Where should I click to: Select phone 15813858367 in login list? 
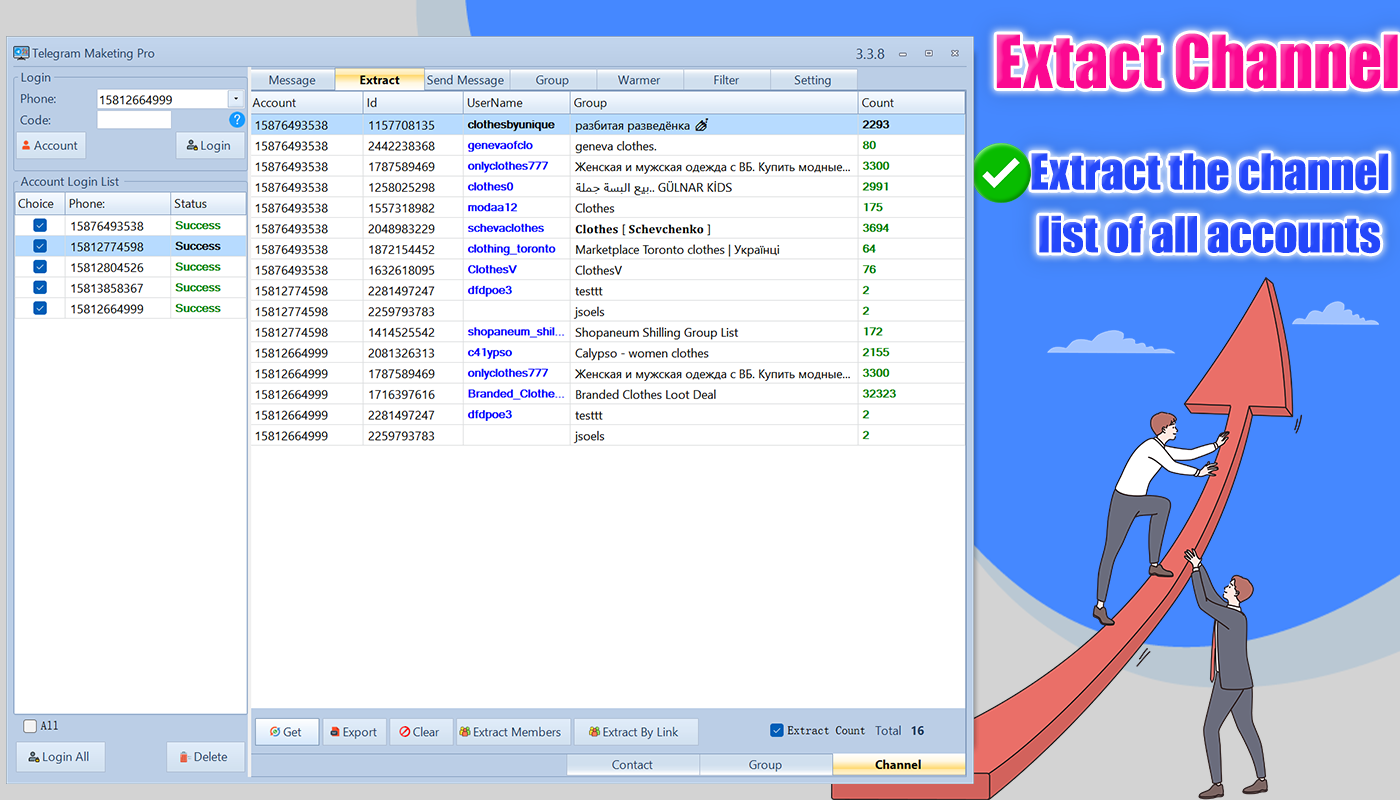tap(107, 288)
